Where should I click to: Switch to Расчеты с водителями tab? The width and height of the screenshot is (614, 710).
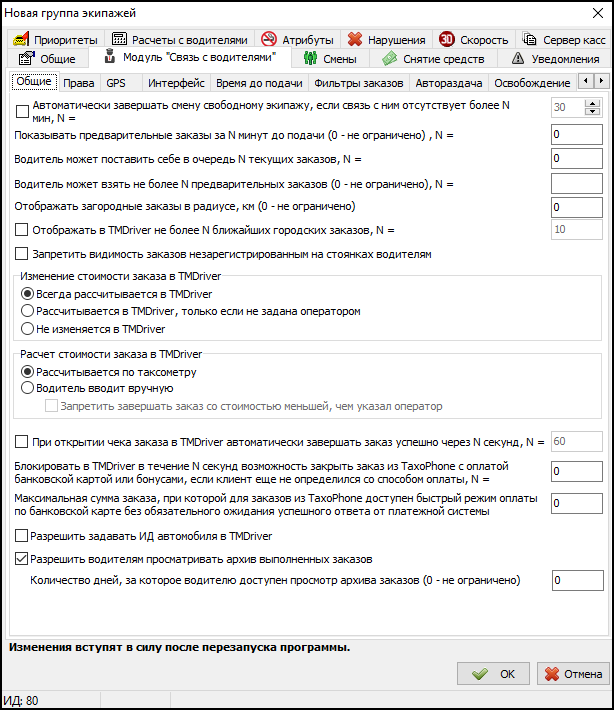(179, 39)
